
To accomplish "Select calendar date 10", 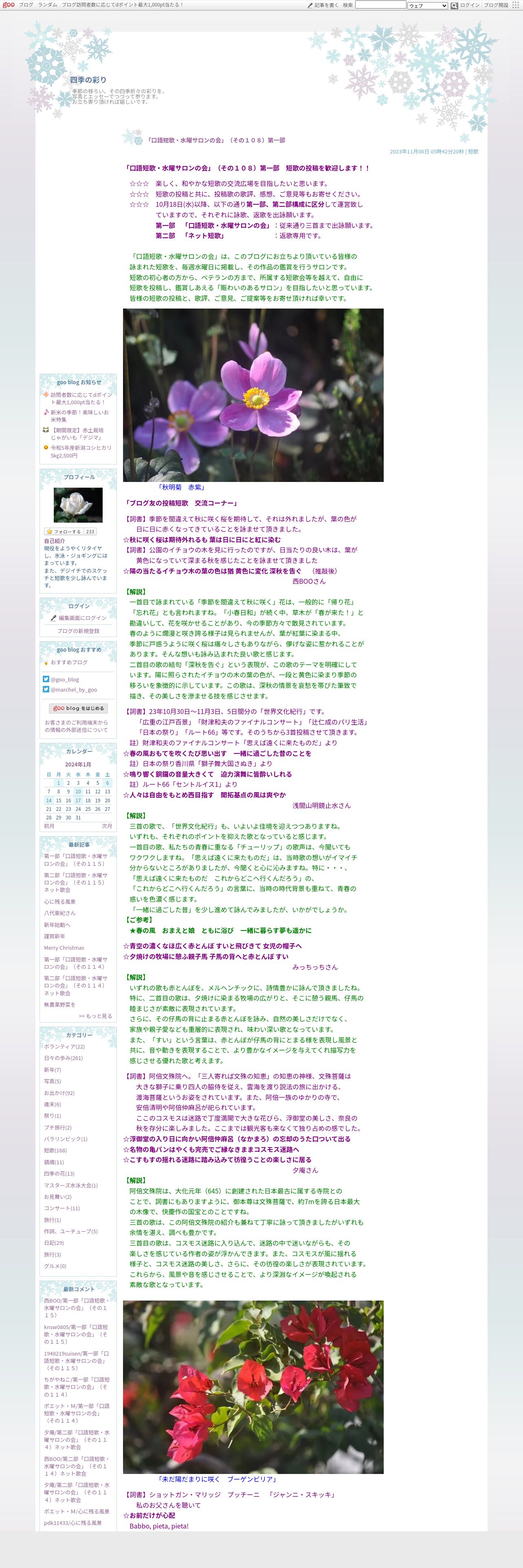I will pos(78,792).
